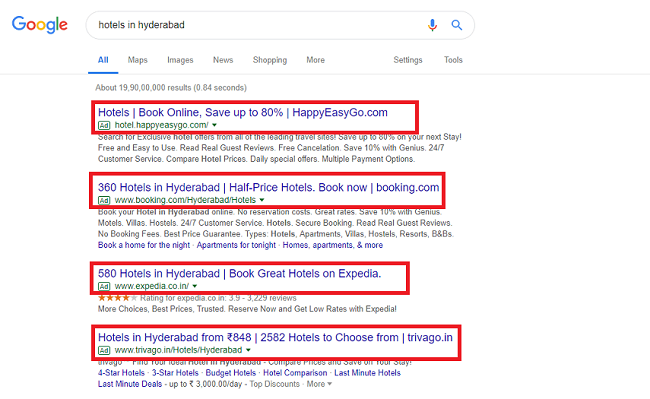
Task: Open the Hotel Comparison sitelink
Action: [x=295, y=373]
